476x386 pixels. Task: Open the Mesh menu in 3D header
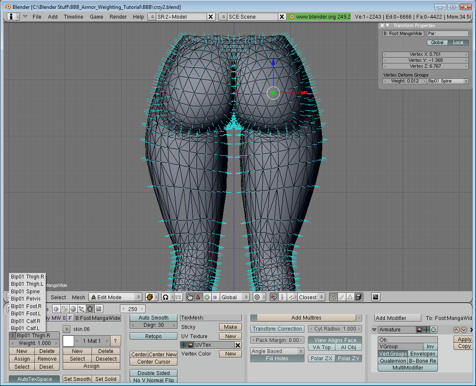click(x=78, y=297)
